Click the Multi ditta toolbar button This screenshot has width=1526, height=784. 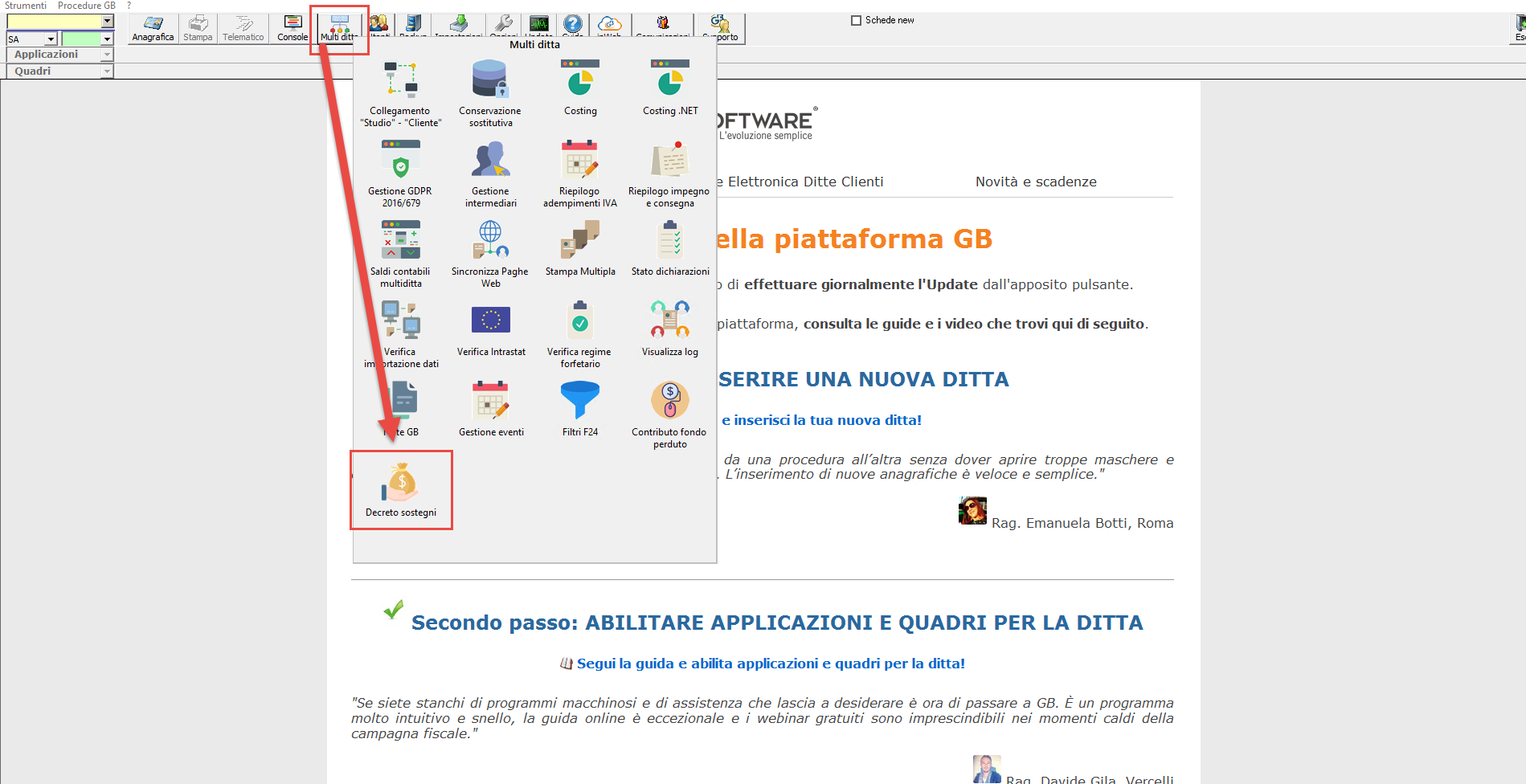(x=339, y=29)
